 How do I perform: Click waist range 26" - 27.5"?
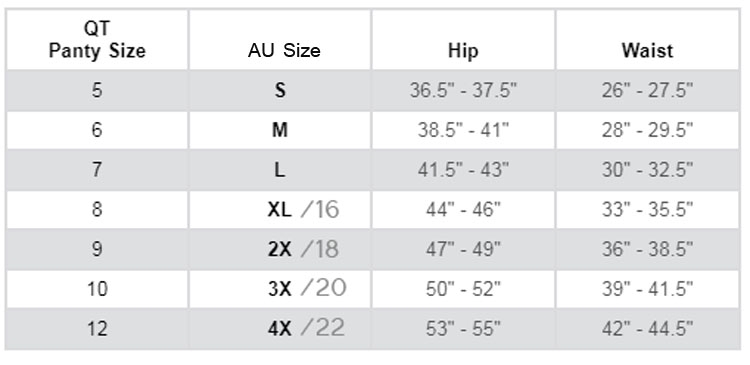coord(648,90)
